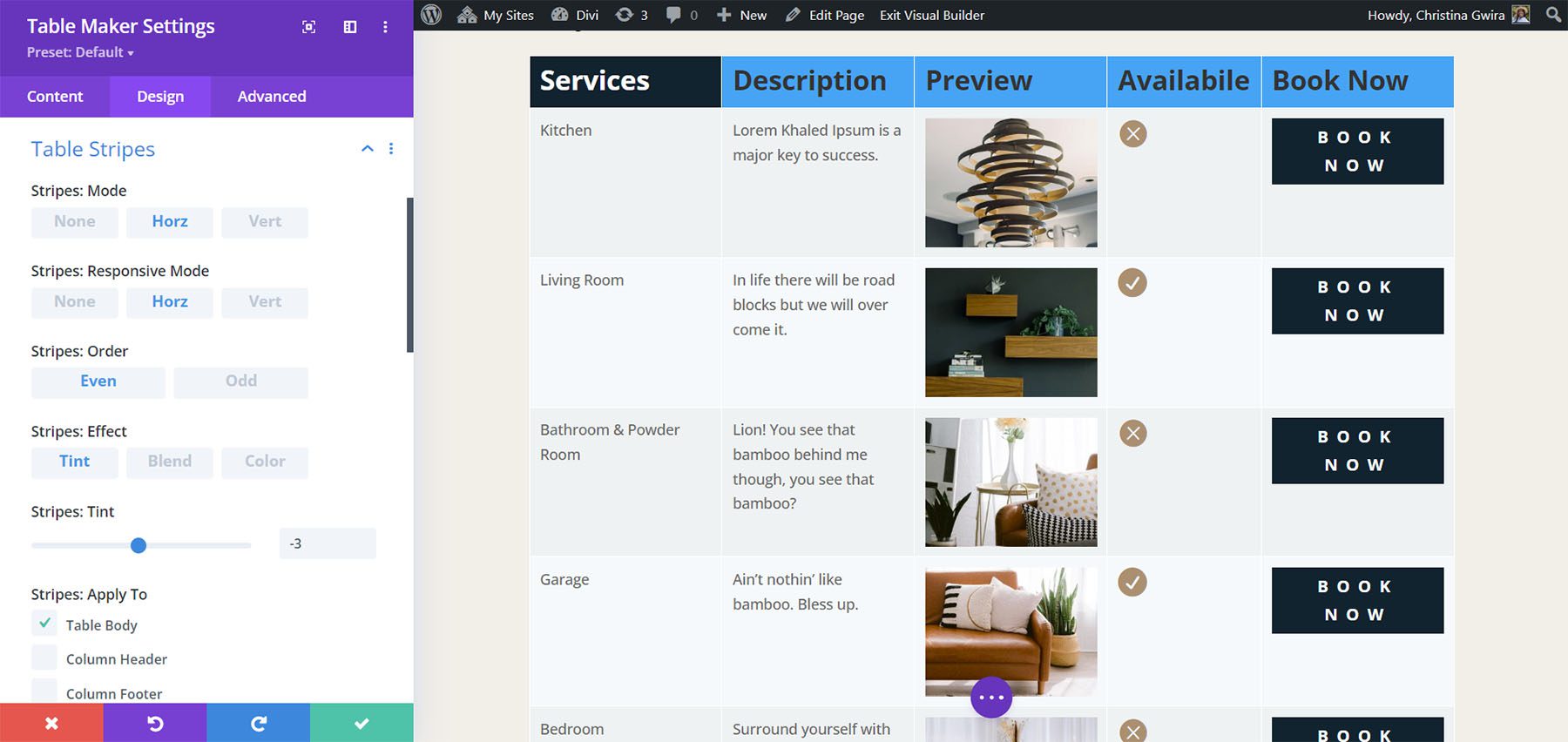
Task: Open Table Maker Settings three-dot menu
Action: (385, 27)
